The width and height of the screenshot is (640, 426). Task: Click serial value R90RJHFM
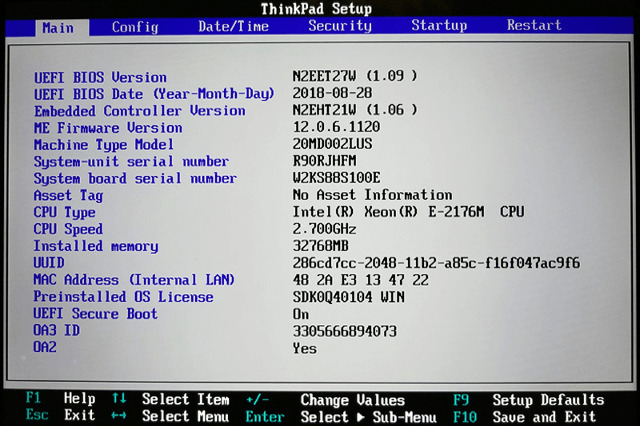click(324, 161)
